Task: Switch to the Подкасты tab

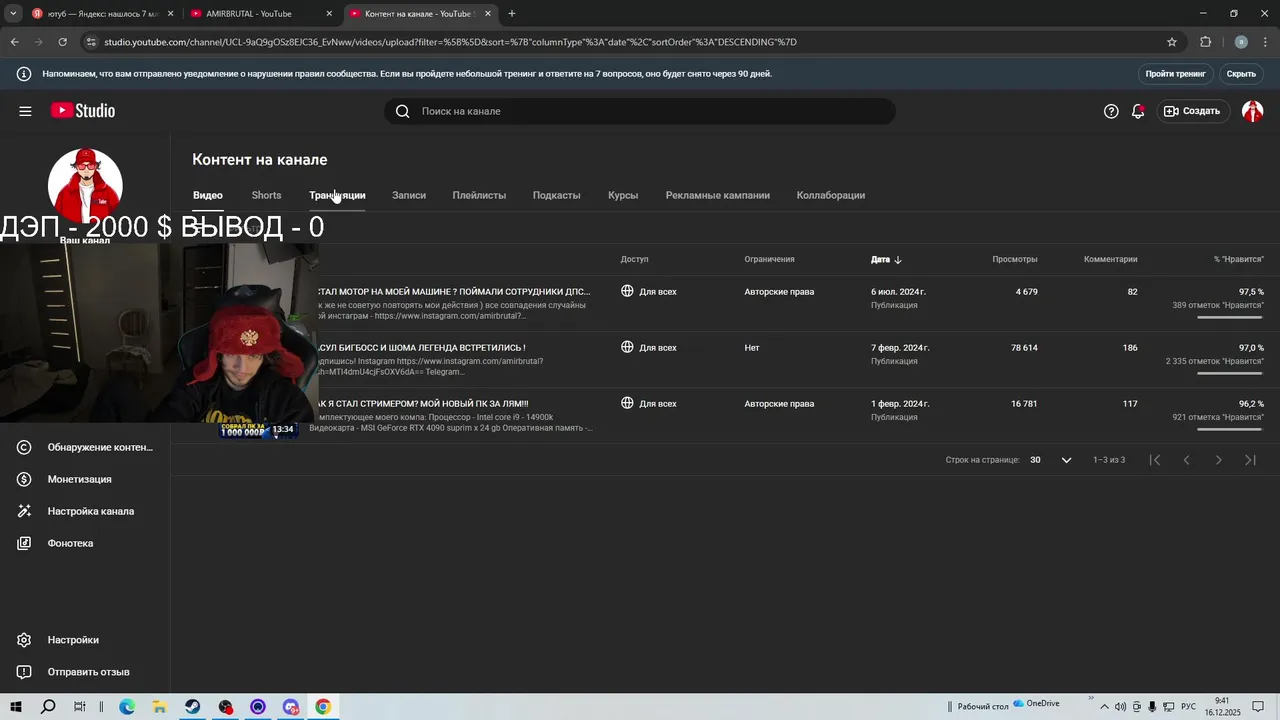Action: (x=556, y=195)
